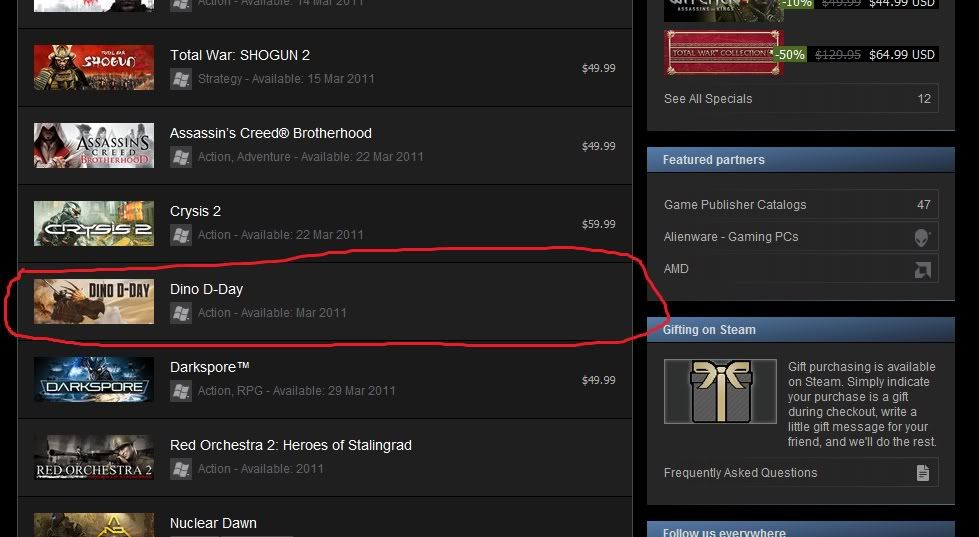Screen dimensions: 979x537
Task: Click Windows platform icon under Crysis 2
Action: [181, 235]
